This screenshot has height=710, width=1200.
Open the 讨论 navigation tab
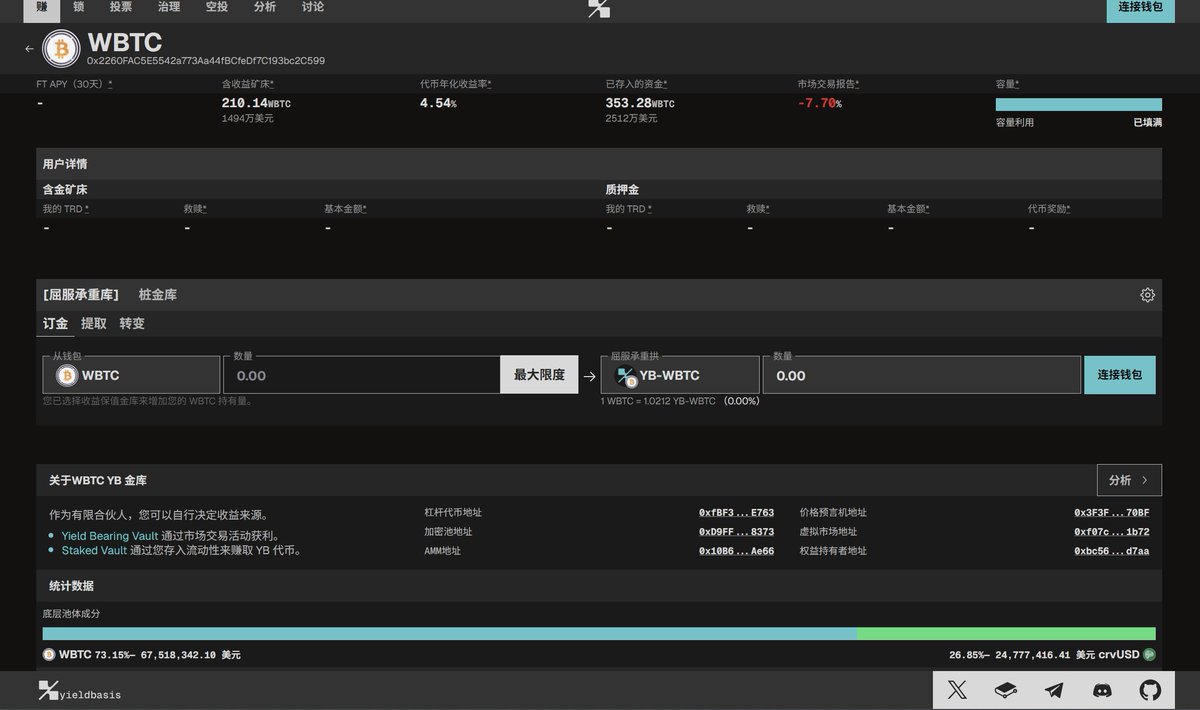[313, 7]
